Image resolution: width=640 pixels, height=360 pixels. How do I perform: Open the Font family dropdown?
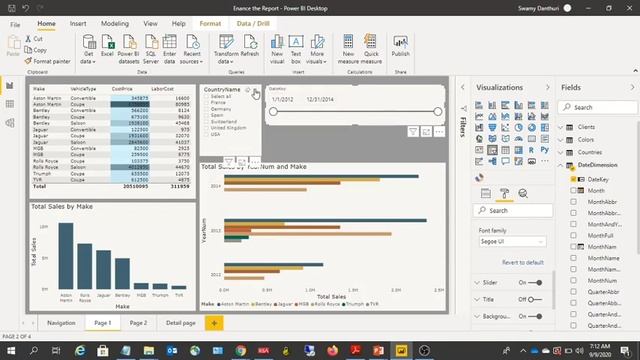tap(512, 242)
